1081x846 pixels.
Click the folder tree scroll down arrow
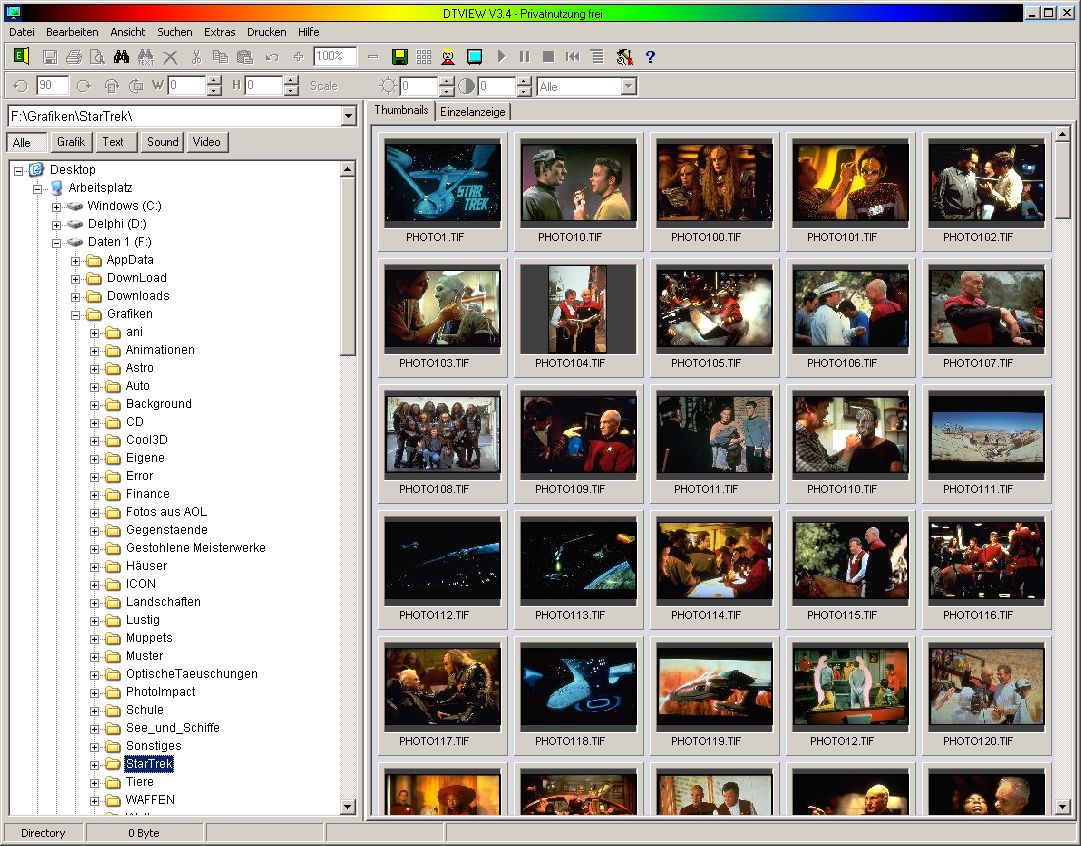tap(348, 806)
